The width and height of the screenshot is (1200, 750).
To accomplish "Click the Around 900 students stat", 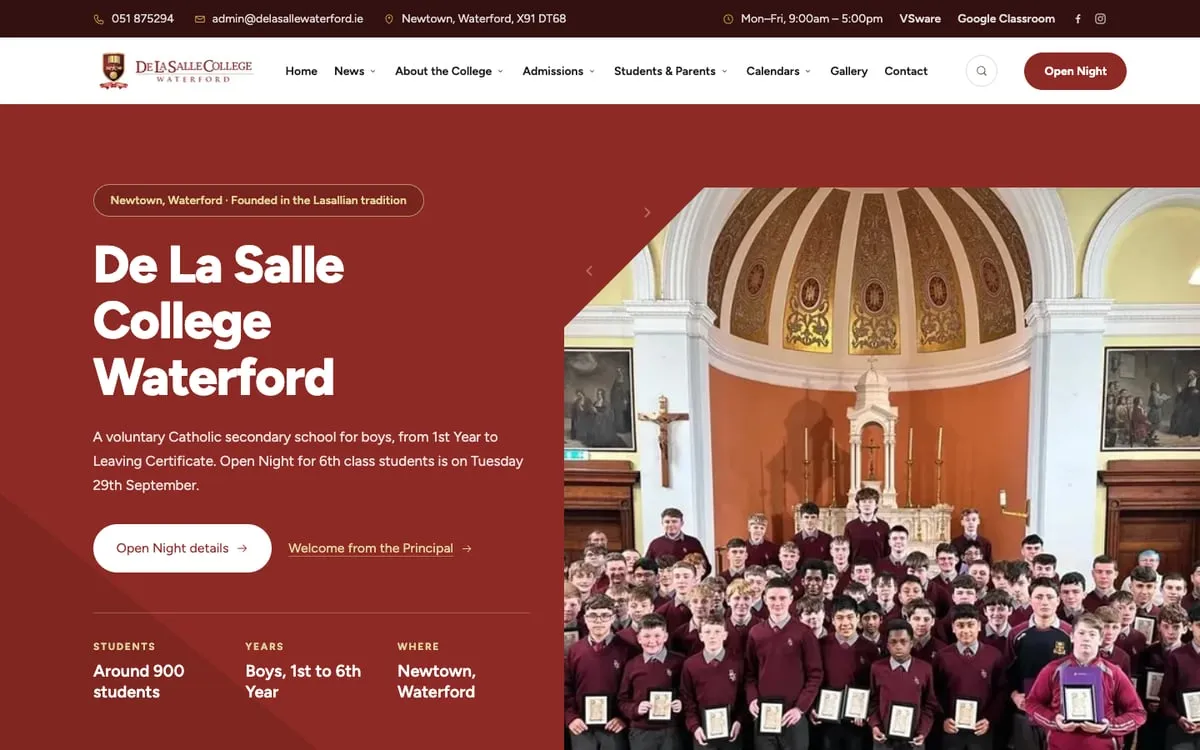I will pyautogui.click(x=139, y=681).
